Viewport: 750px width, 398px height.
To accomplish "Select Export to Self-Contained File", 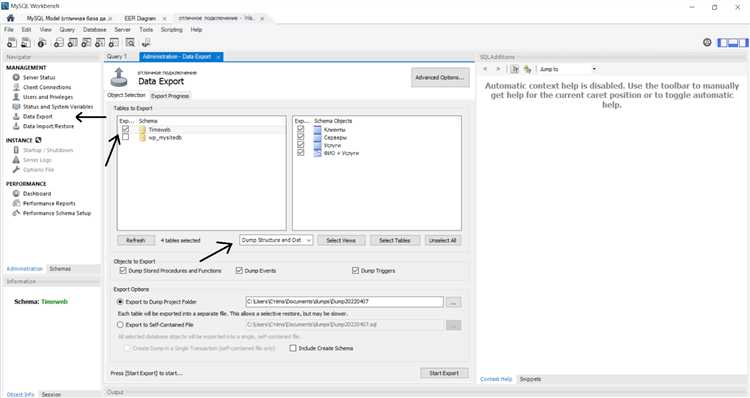I will click(x=120, y=325).
